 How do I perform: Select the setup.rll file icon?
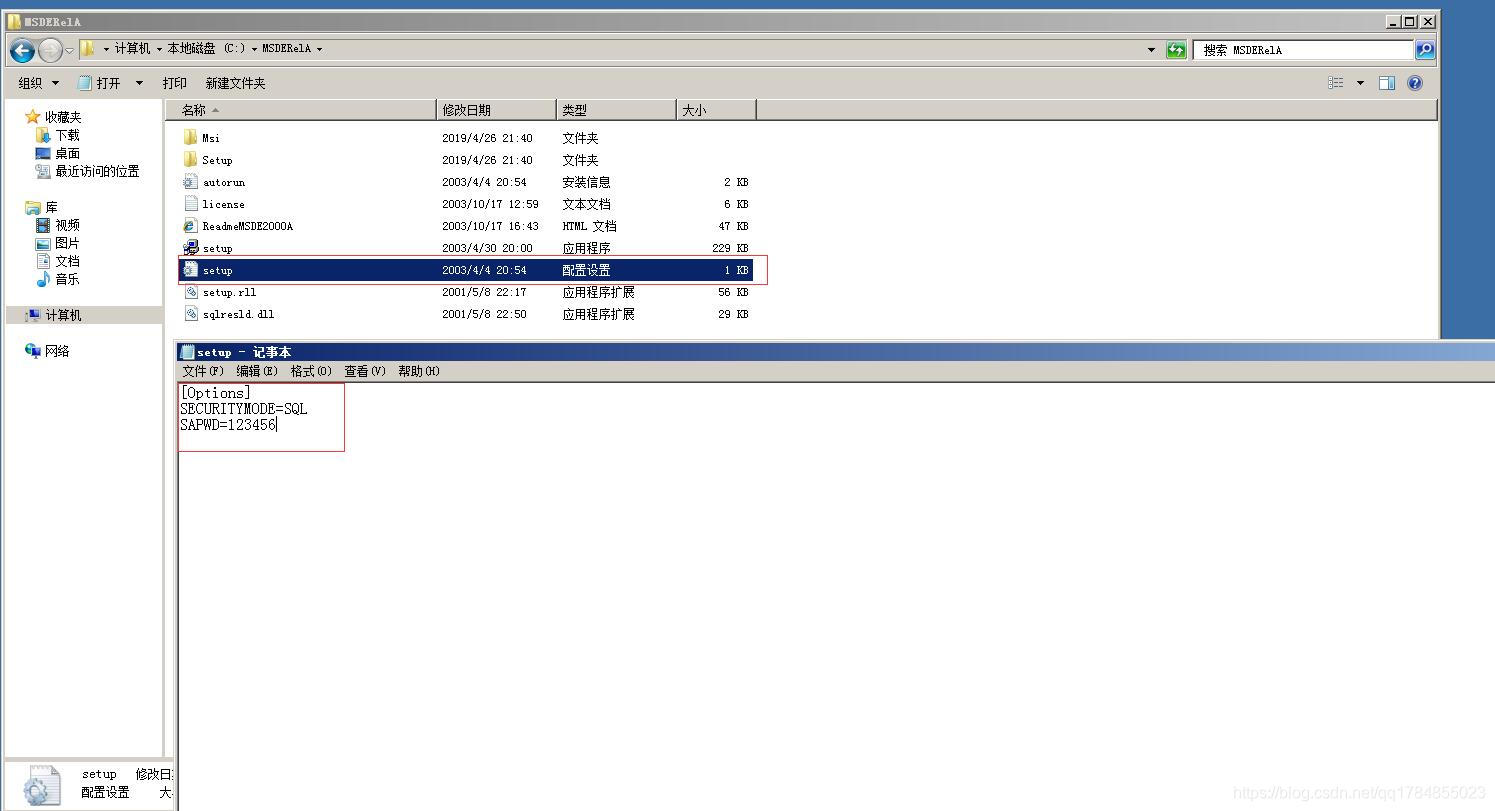click(190, 292)
